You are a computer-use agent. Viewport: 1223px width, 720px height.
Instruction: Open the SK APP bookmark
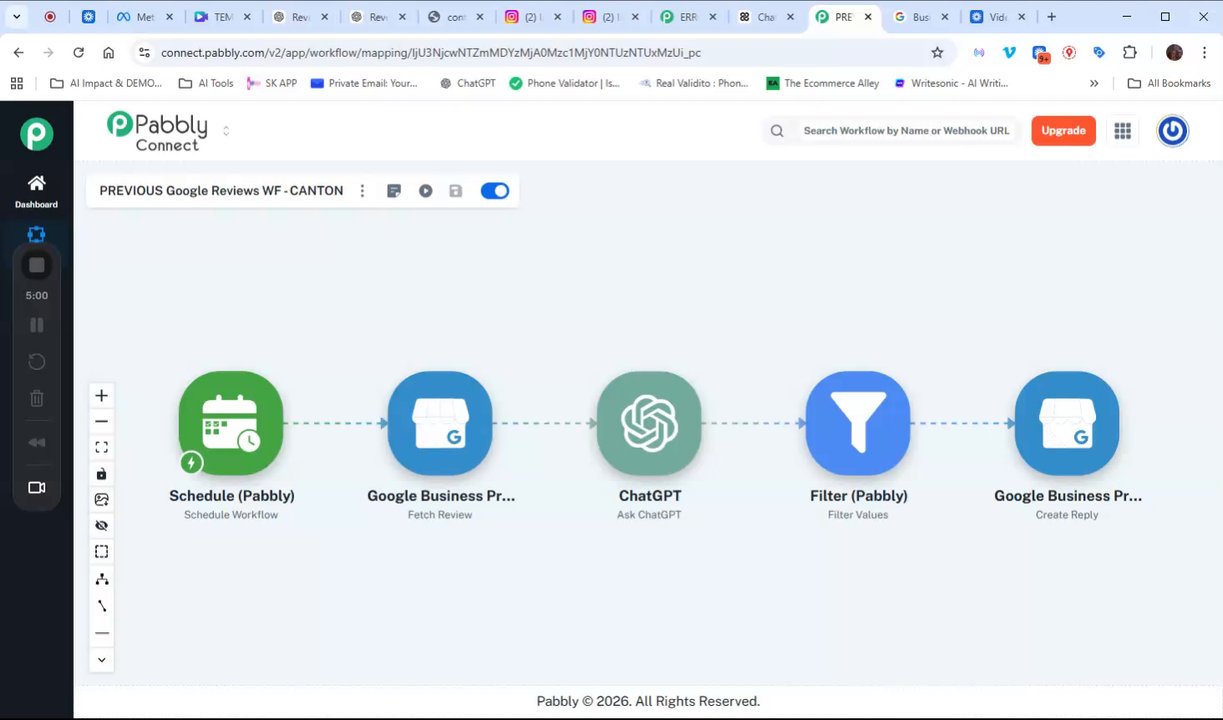(272, 83)
